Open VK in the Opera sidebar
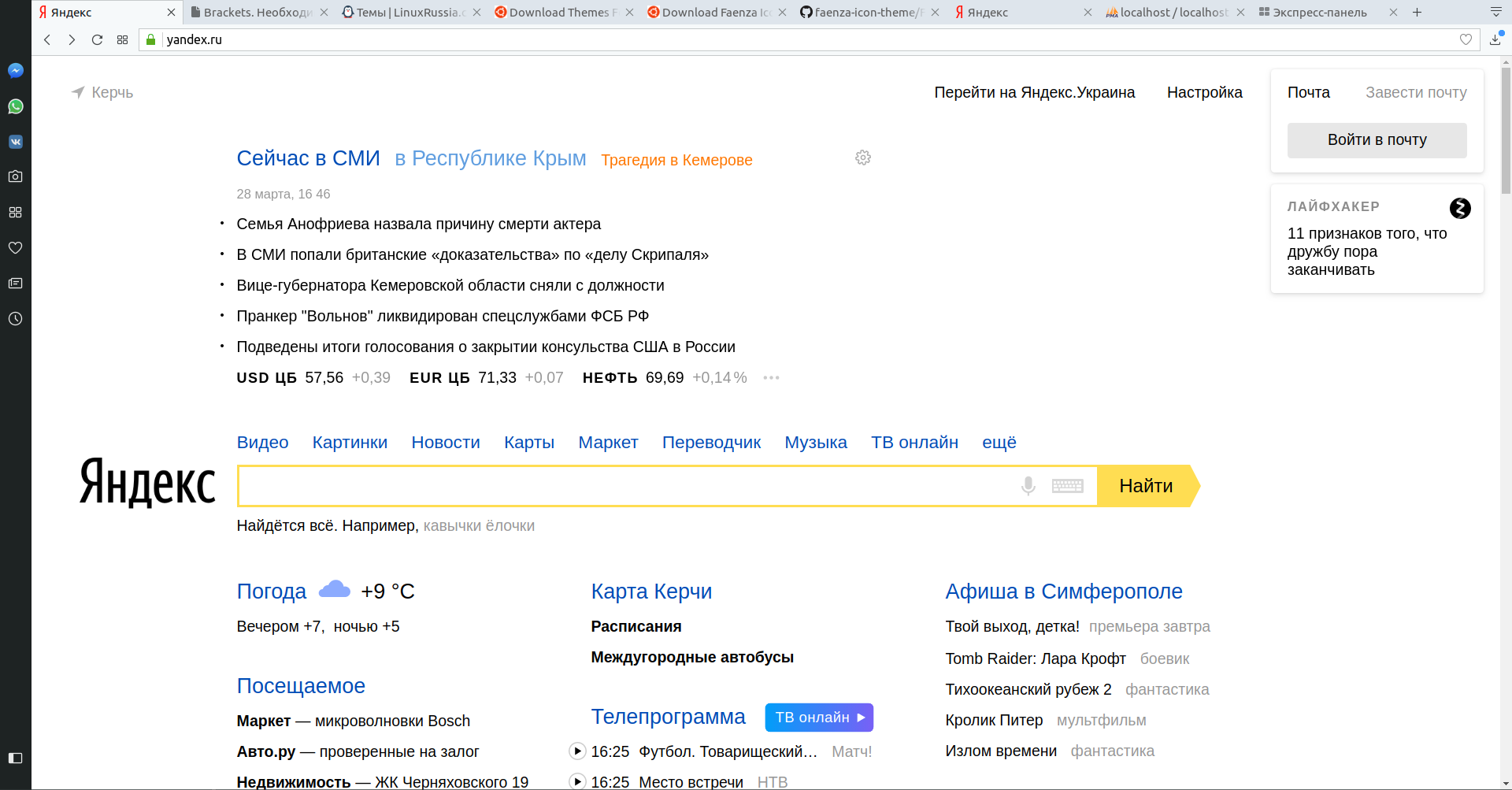 (x=15, y=142)
